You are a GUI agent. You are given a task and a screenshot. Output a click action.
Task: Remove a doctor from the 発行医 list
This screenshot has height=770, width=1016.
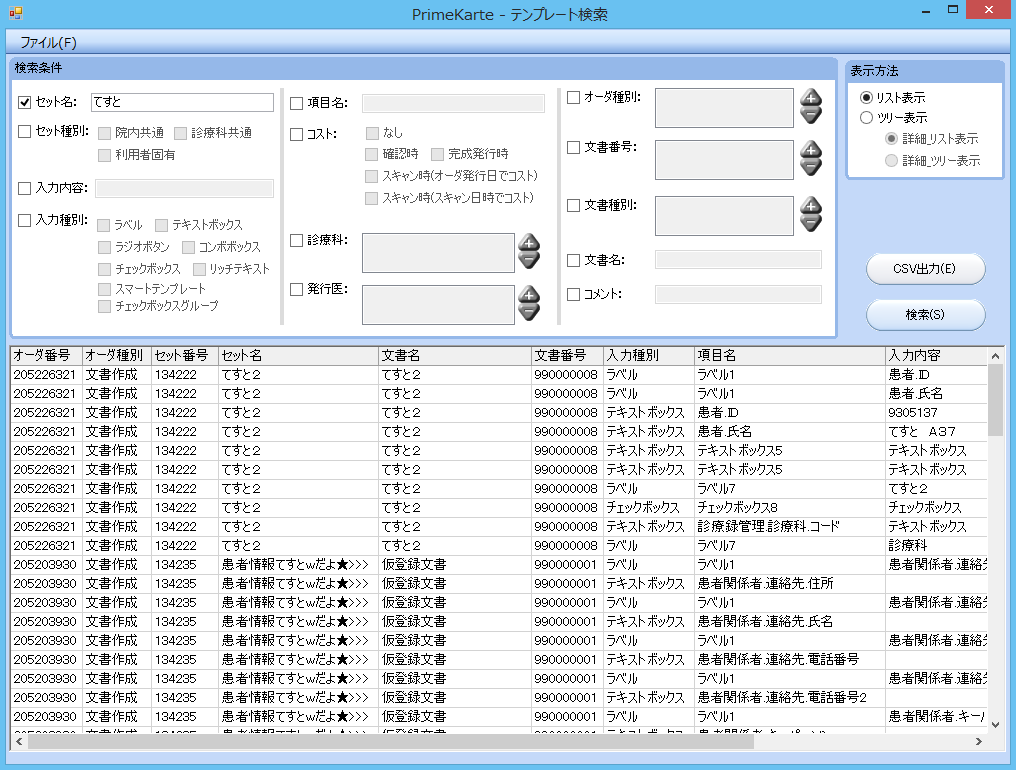point(529,312)
